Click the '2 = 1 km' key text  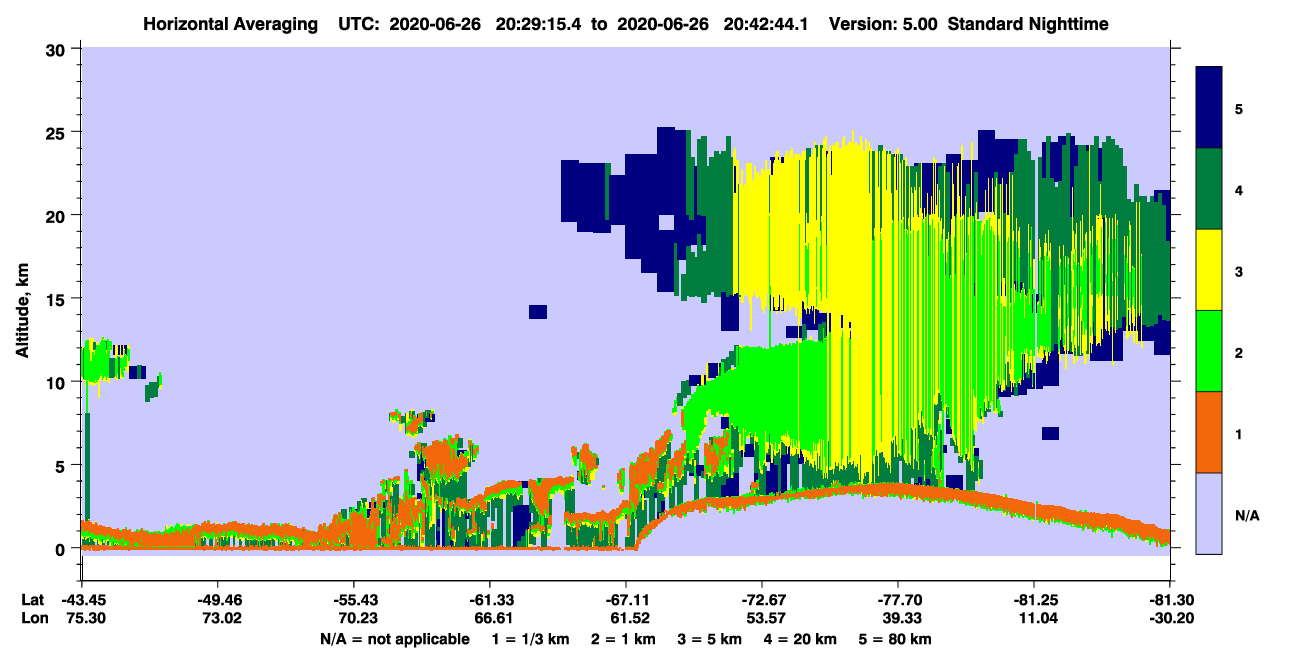point(623,639)
